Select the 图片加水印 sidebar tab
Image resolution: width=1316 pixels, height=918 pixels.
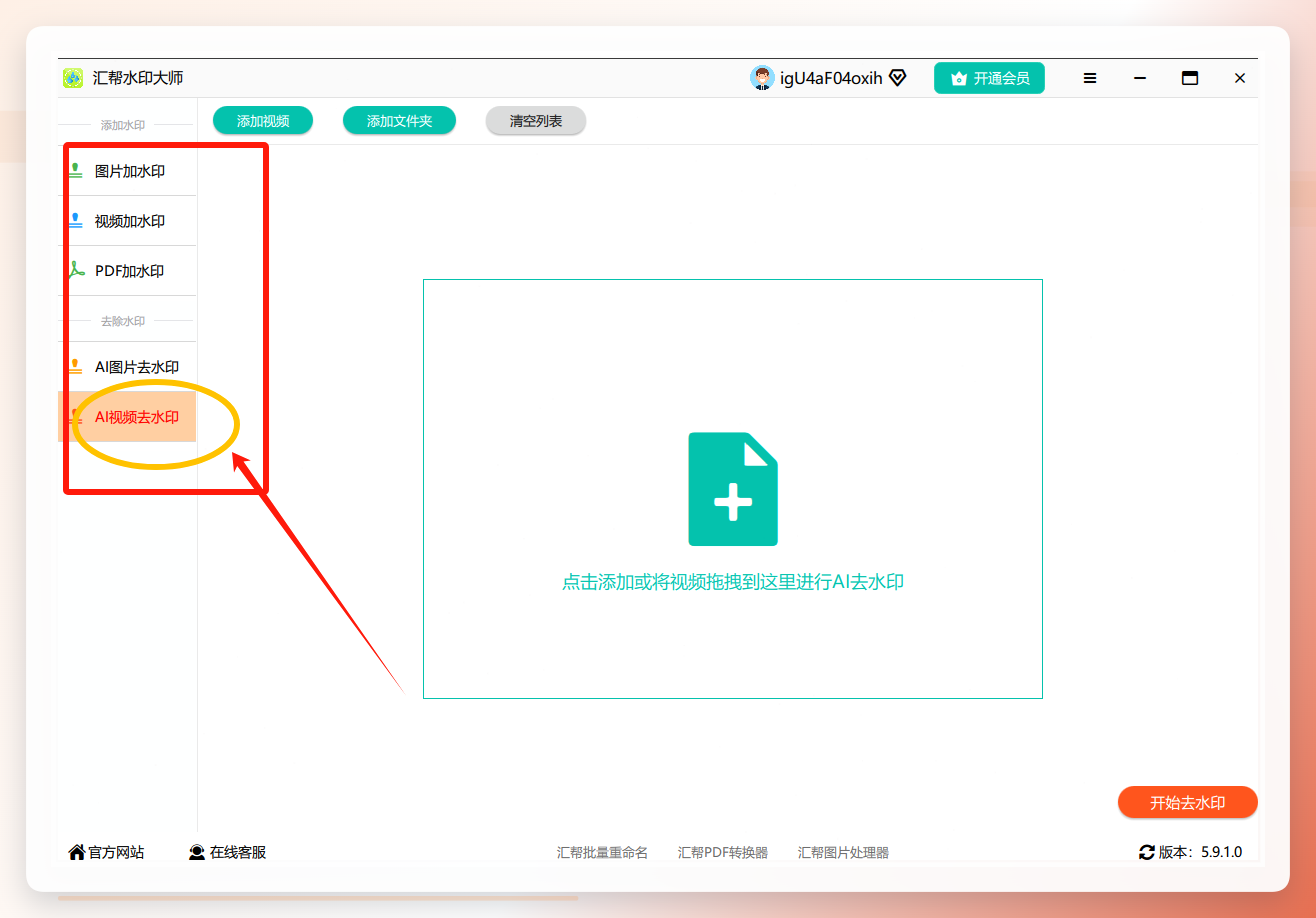pos(127,171)
